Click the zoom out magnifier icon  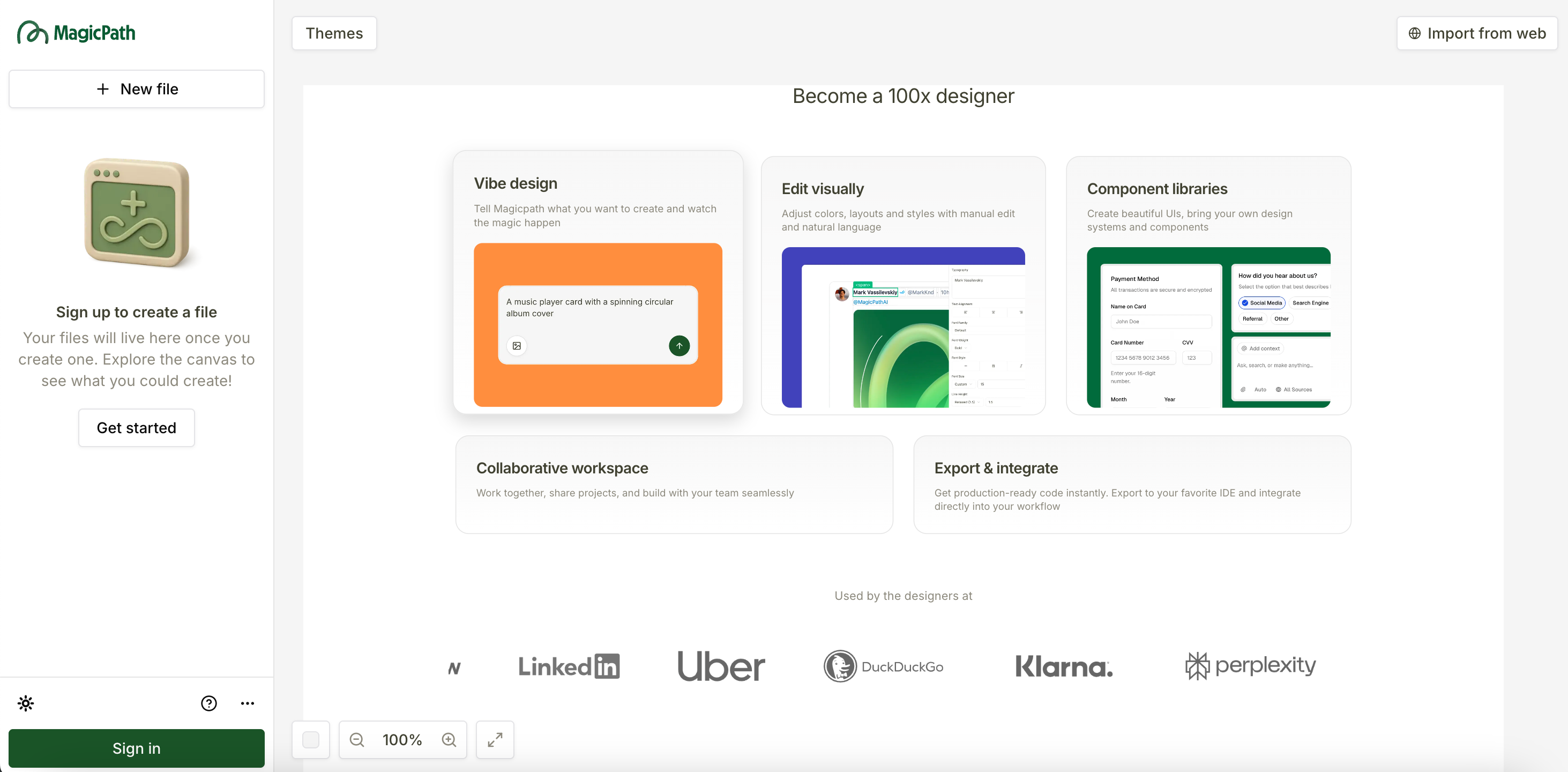click(x=357, y=740)
